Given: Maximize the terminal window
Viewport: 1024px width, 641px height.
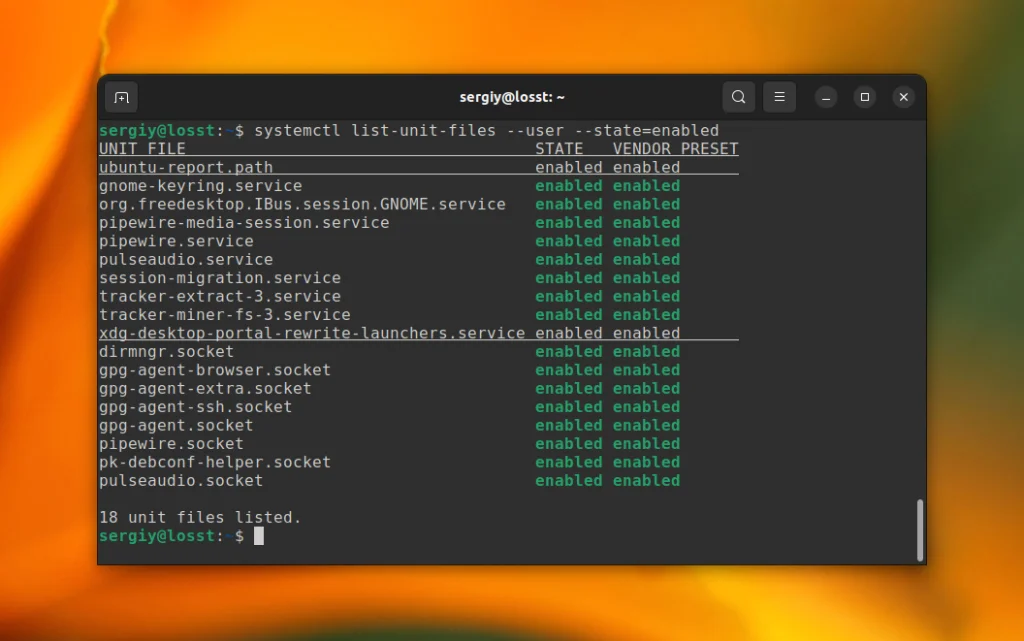Looking at the screenshot, I should pyautogui.click(x=865, y=97).
